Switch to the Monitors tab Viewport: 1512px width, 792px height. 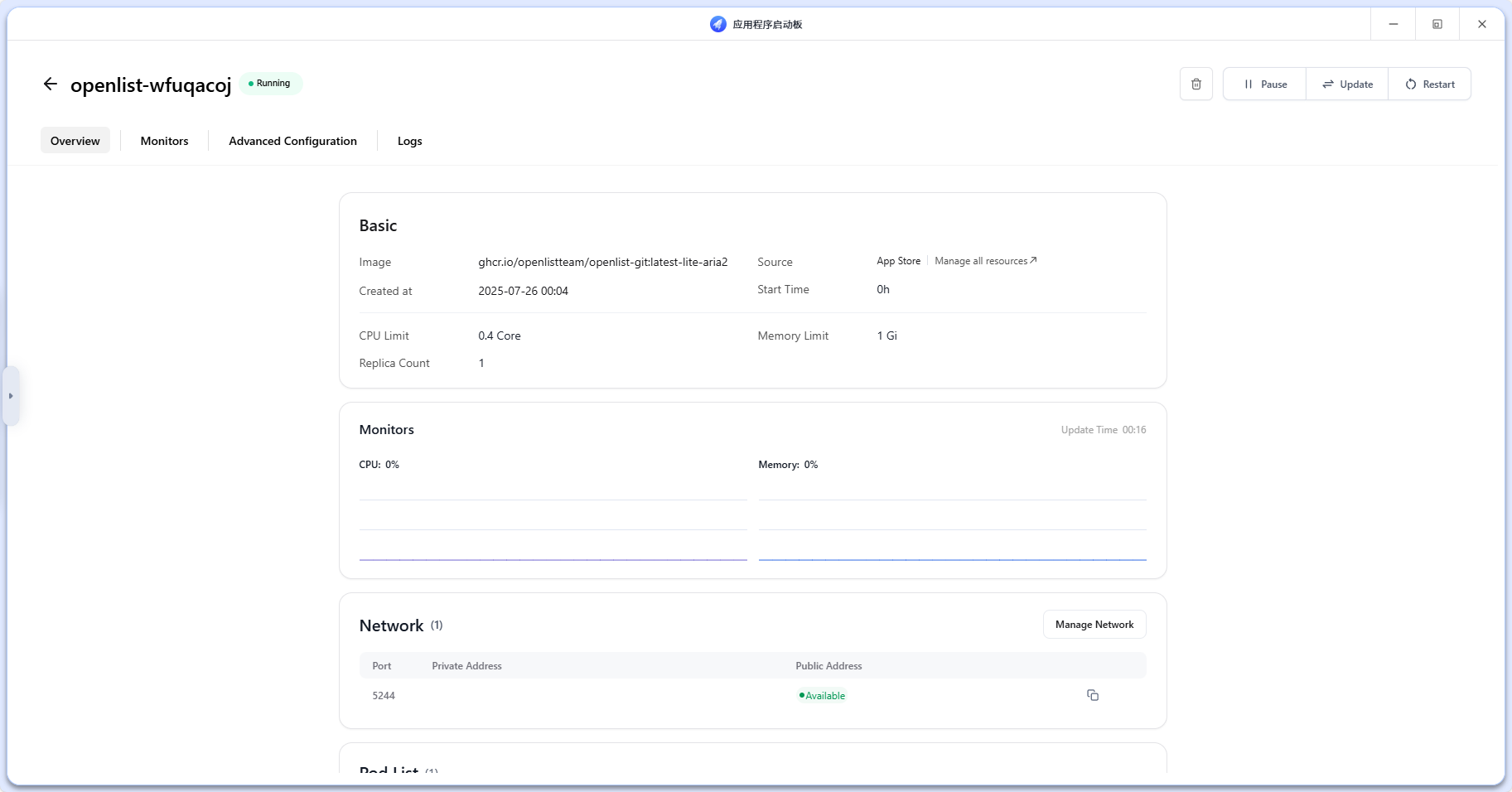coord(164,140)
